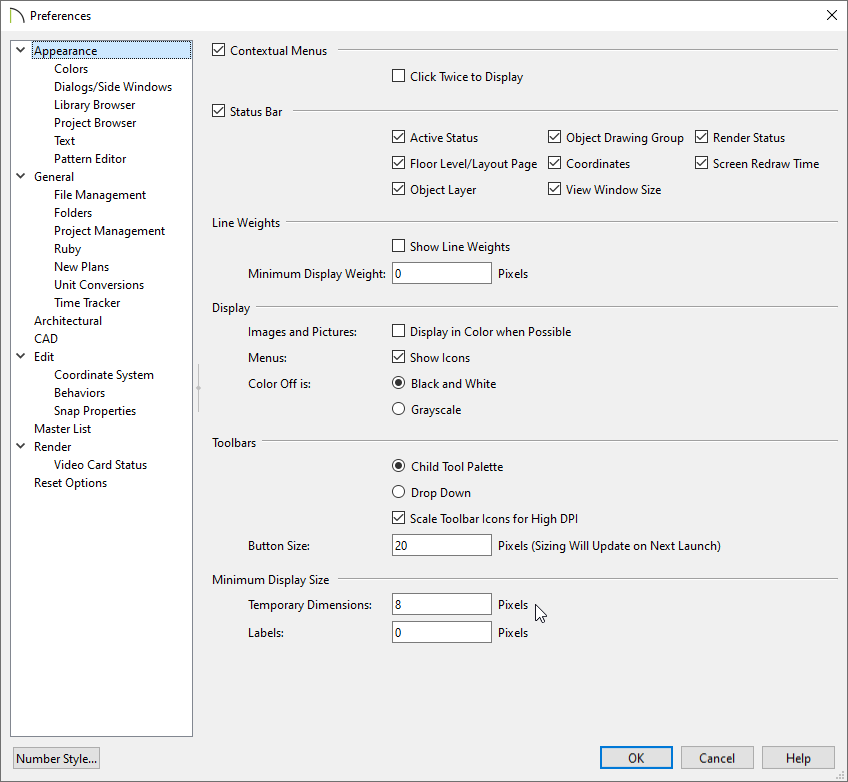Uncheck Screen Redraw Time option
Image resolution: width=848 pixels, height=782 pixels.
pyautogui.click(x=702, y=163)
